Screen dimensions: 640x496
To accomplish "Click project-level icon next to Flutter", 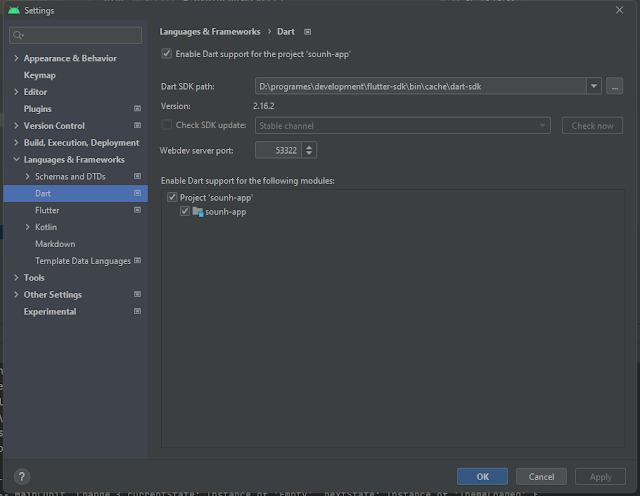I will coord(137,210).
